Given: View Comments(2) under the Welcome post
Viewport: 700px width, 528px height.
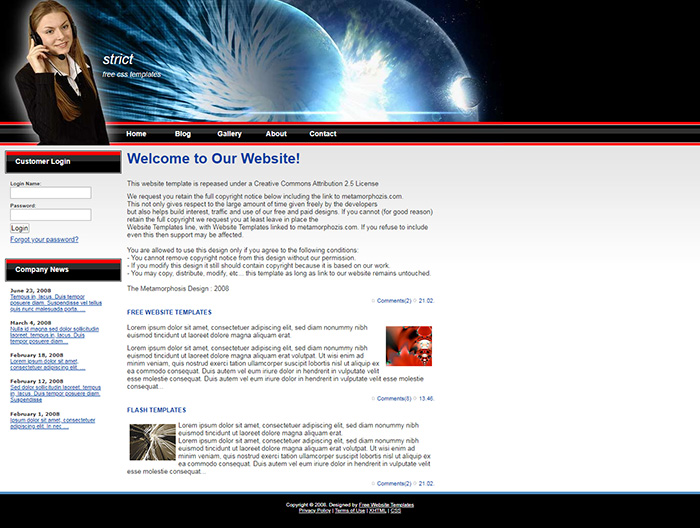Looking at the screenshot, I should click(x=394, y=301).
